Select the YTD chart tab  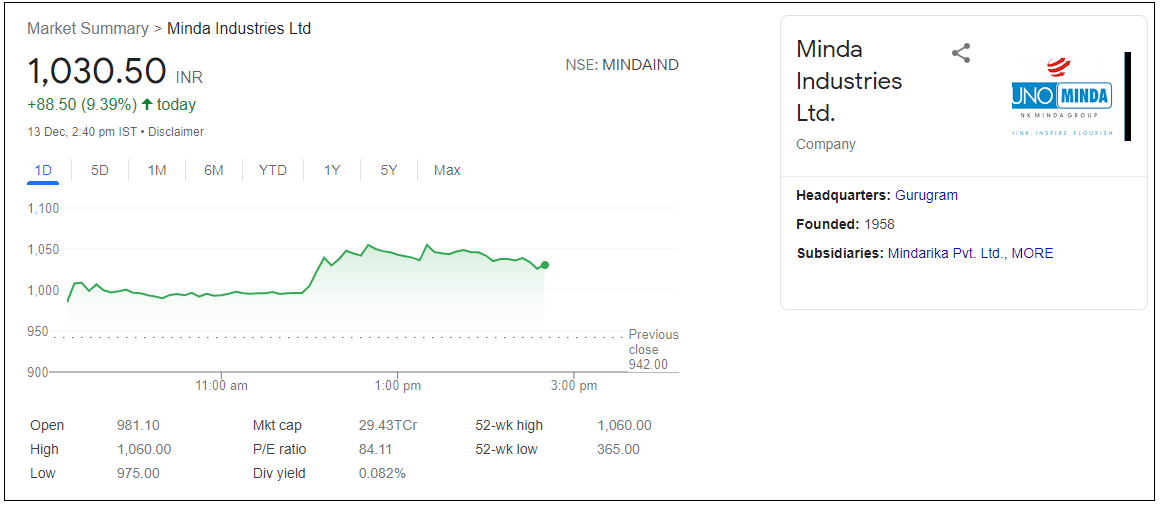click(x=273, y=170)
